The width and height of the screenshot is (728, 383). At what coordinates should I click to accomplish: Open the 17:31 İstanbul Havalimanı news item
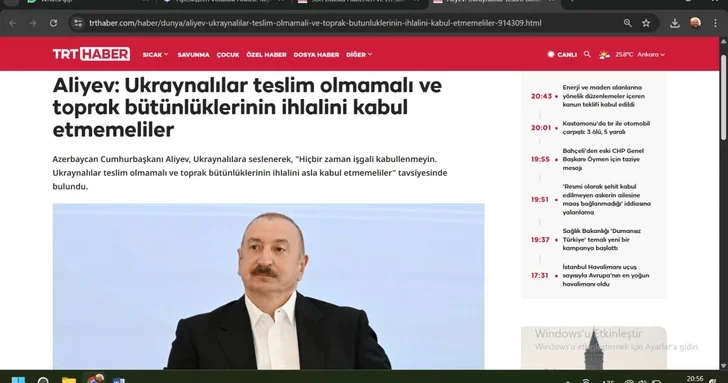tap(592, 275)
